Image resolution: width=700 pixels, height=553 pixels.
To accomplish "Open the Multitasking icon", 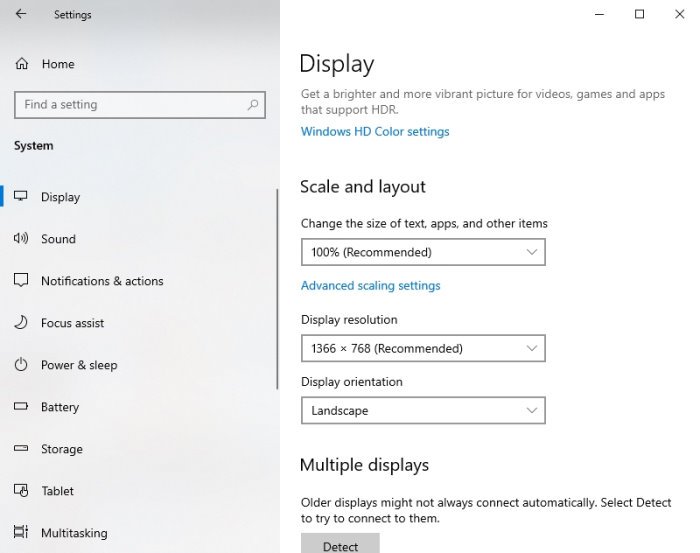I will pyautogui.click(x=21, y=532).
